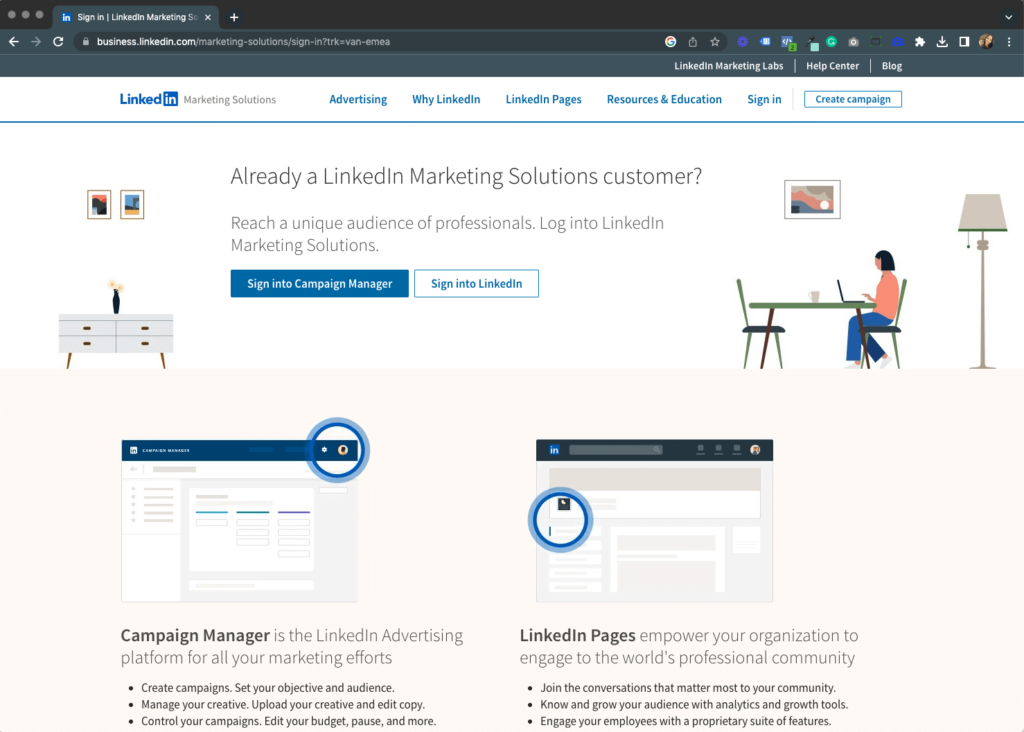Viewport: 1024px width, 732px height.
Task: Bookmark this page with the star icon
Action: (x=714, y=42)
